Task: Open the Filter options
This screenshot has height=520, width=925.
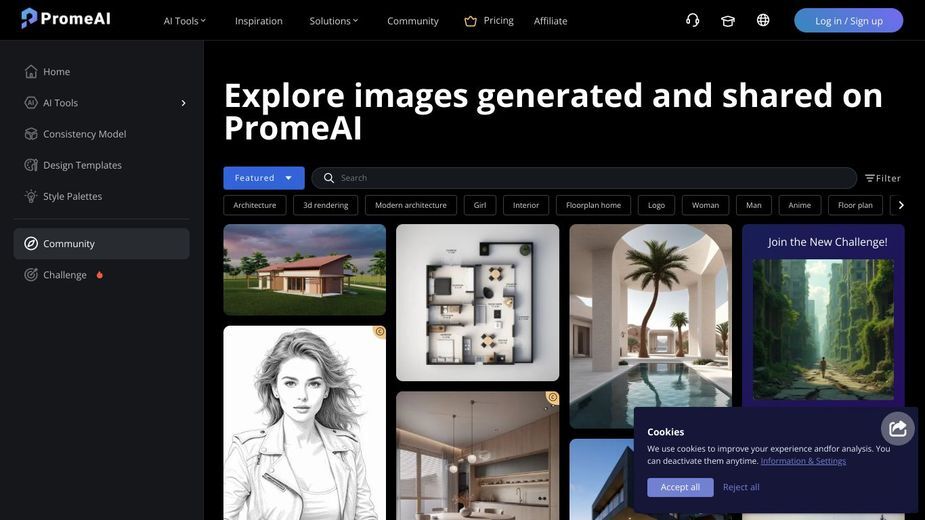Action: pos(883,178)
